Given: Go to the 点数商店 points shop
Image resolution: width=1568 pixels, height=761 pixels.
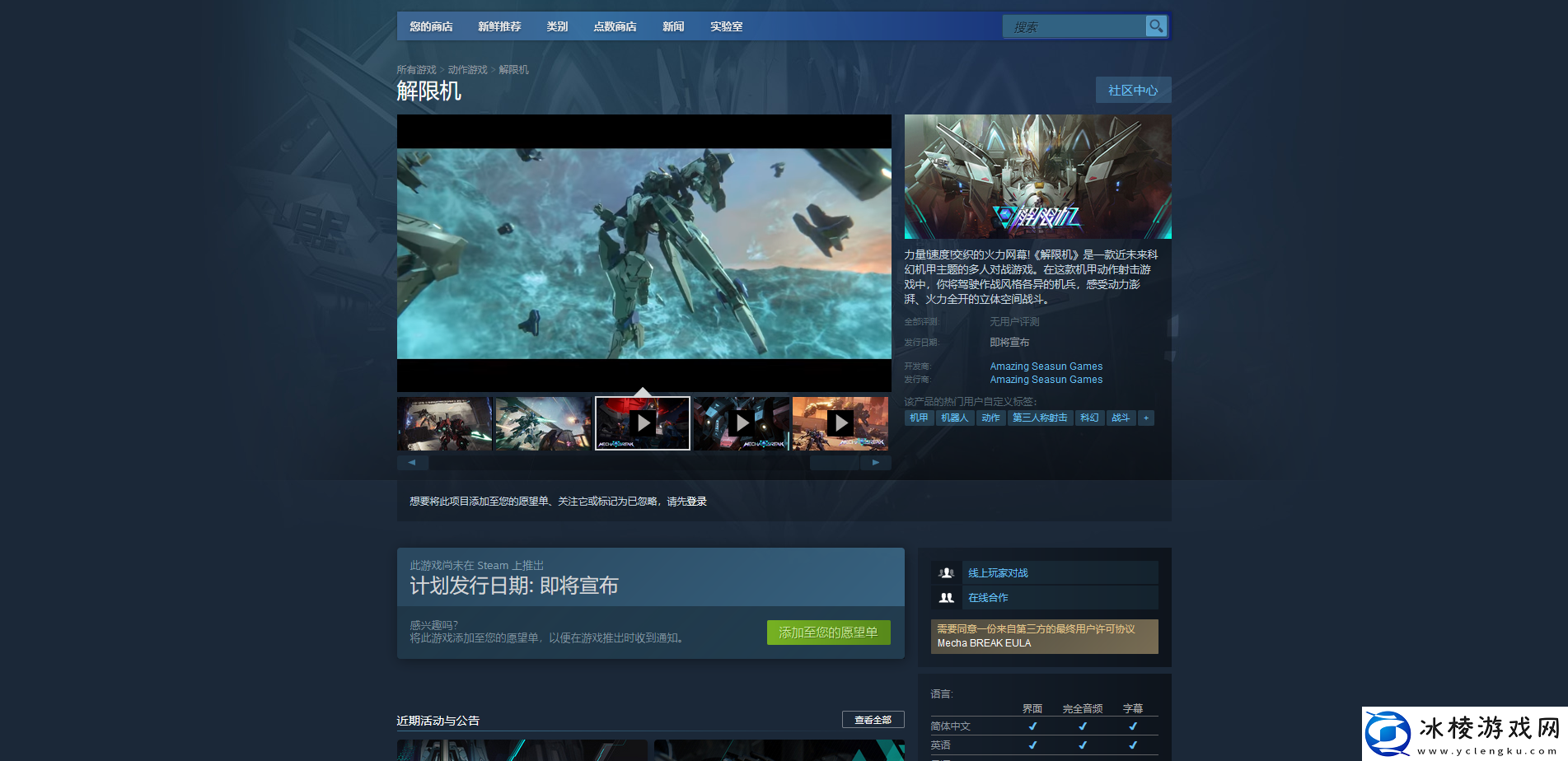Looking at the screenshot, I should pyautogui.click(x=615, y=26).
